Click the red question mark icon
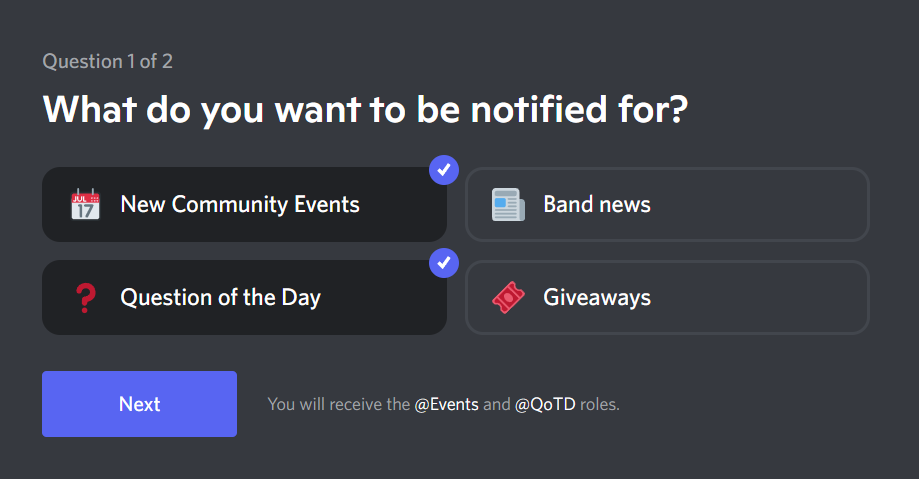Viewport: 919px width, 479px height. pyautogui.click(x=85, y=298)
